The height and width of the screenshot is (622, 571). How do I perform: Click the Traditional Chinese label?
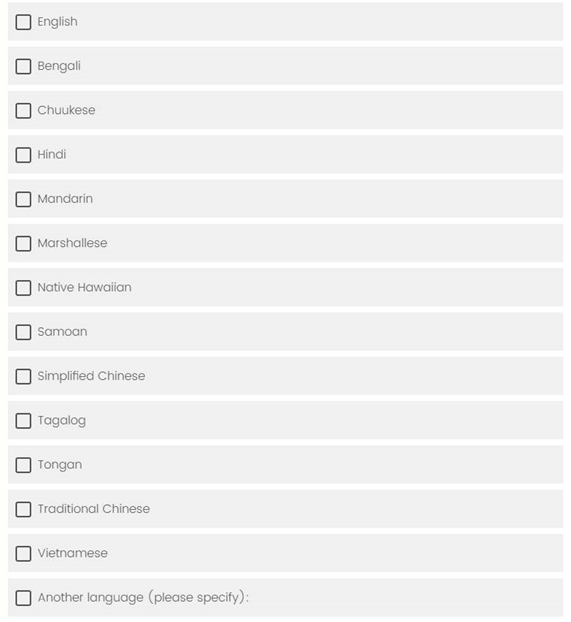click(x=94, y=509)
